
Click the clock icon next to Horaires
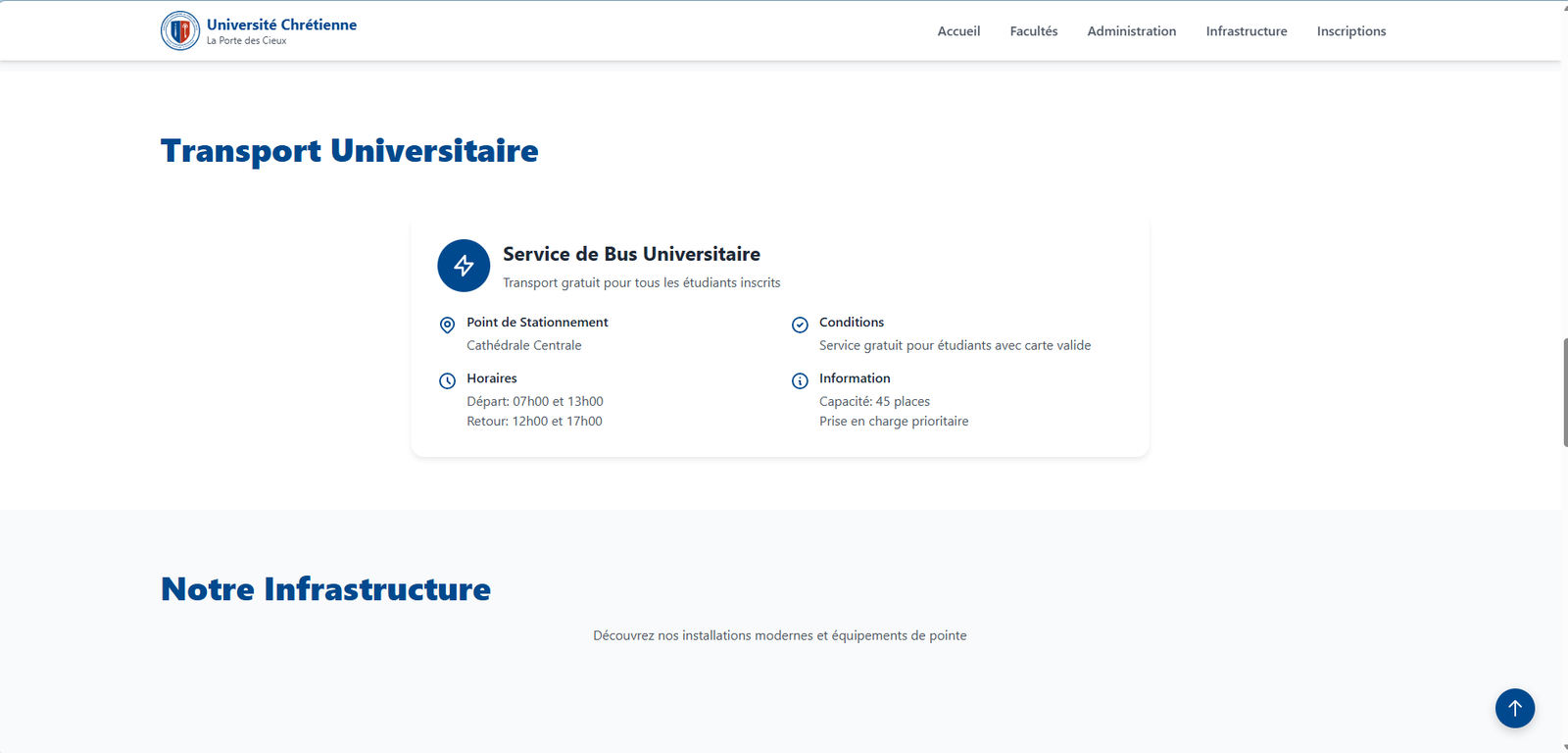click(x=447, y=380)
